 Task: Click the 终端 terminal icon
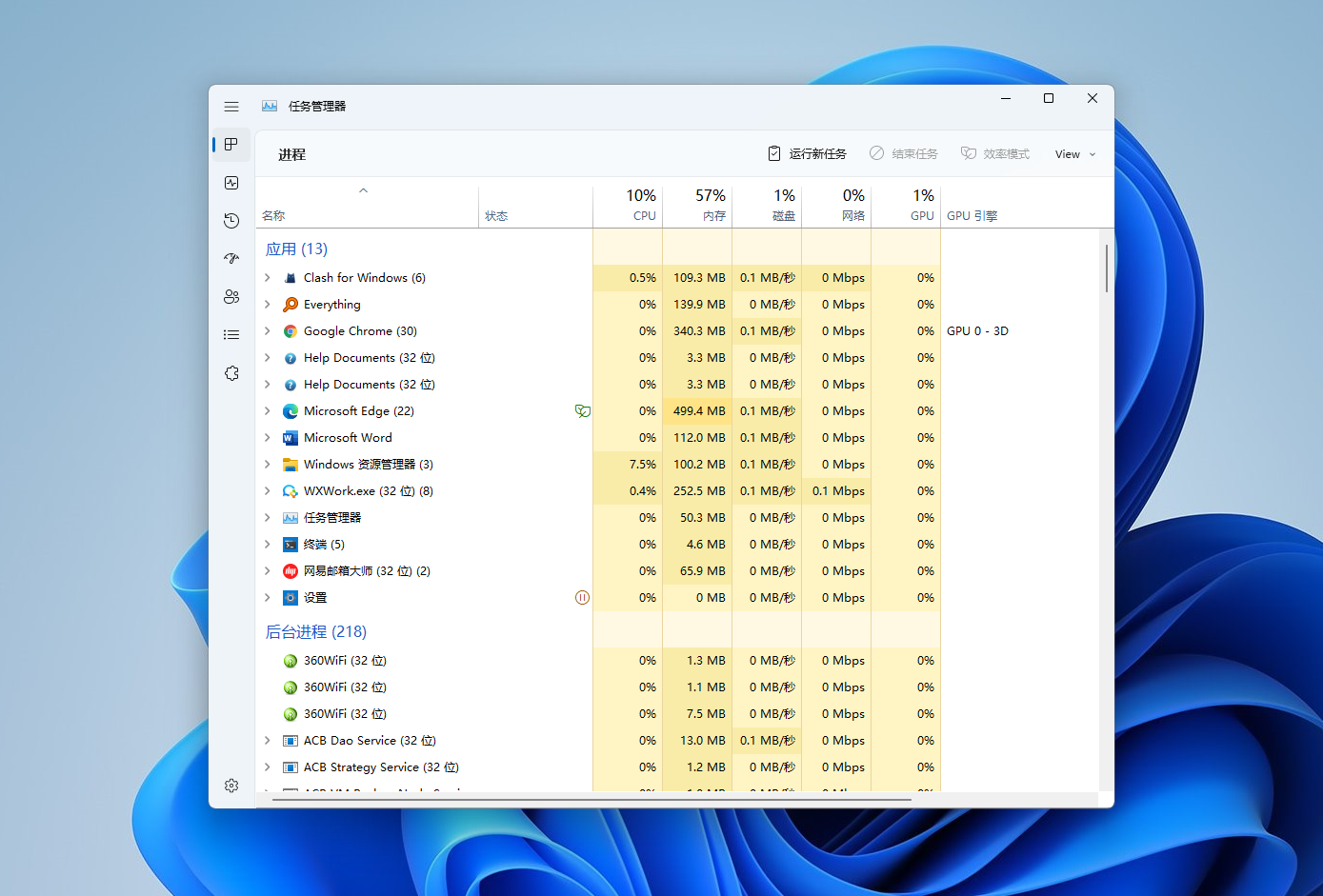[x=291, y=545]
